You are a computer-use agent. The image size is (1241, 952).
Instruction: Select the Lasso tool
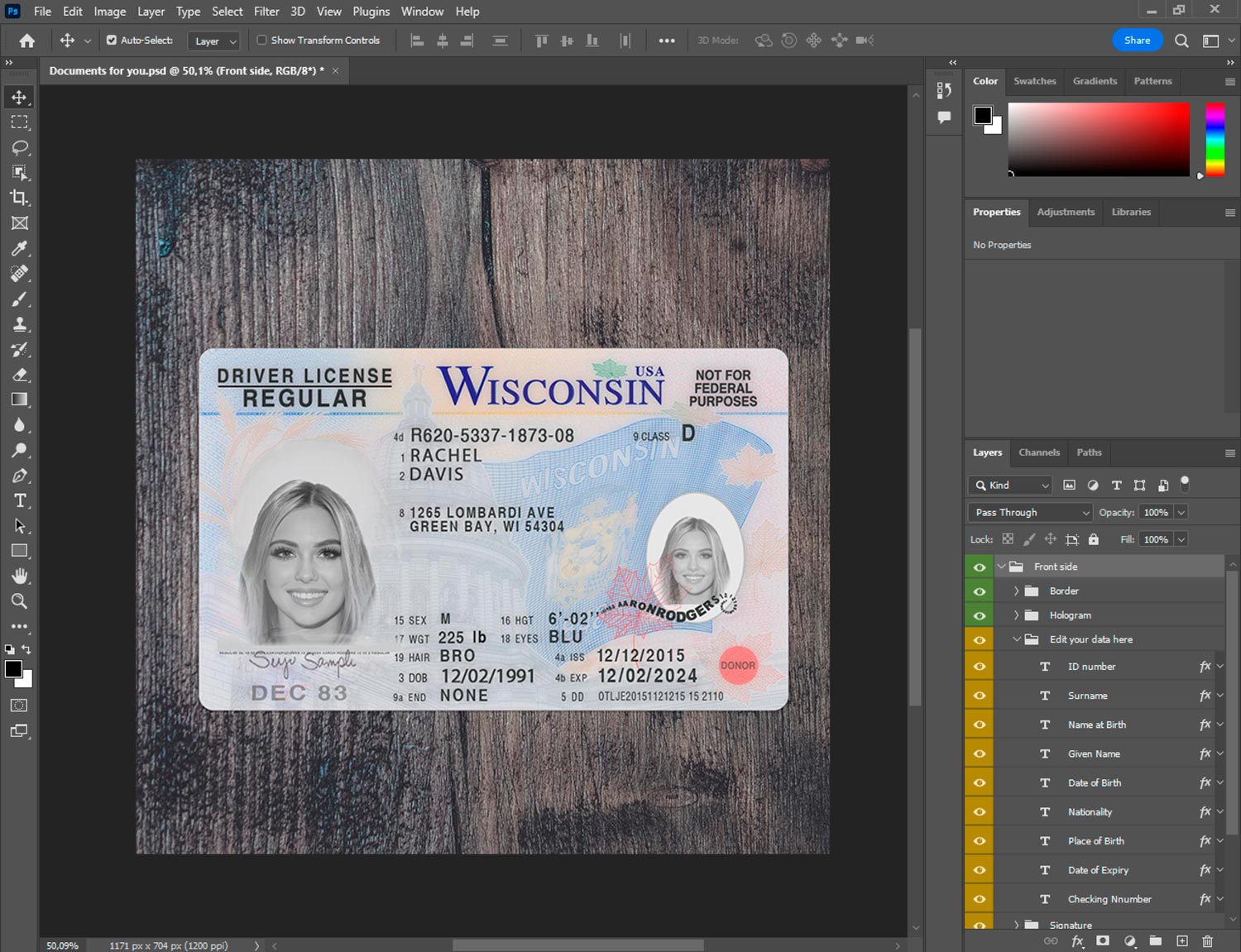[x=20, y=147]
